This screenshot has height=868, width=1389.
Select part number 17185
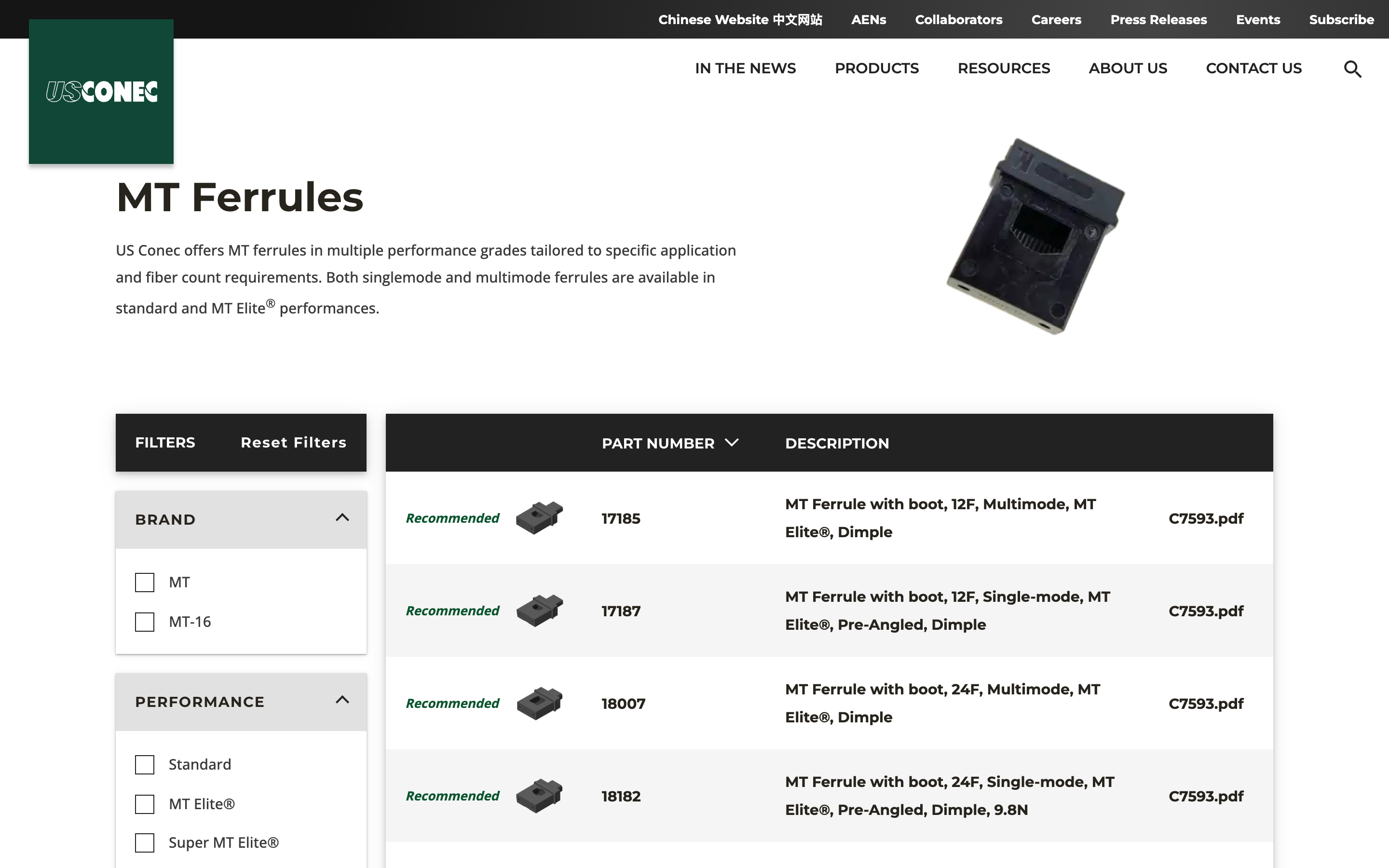click(x=620, y=518)
